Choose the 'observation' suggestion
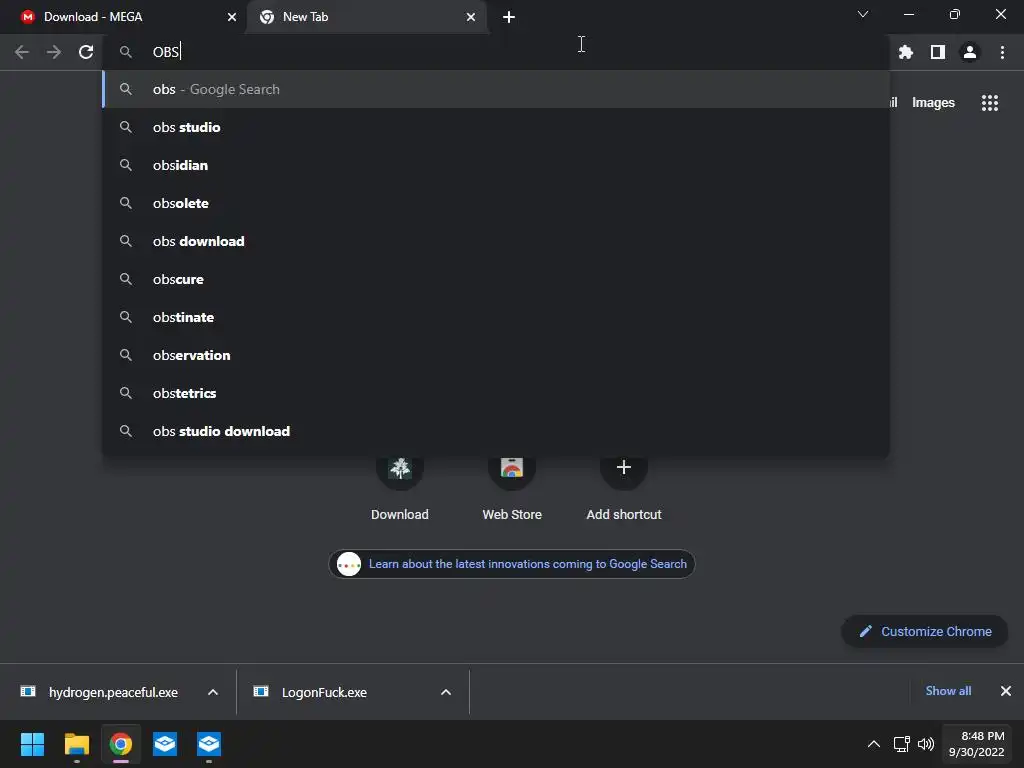The height and width of the screenshot is (768, 1024). point(496,355)
